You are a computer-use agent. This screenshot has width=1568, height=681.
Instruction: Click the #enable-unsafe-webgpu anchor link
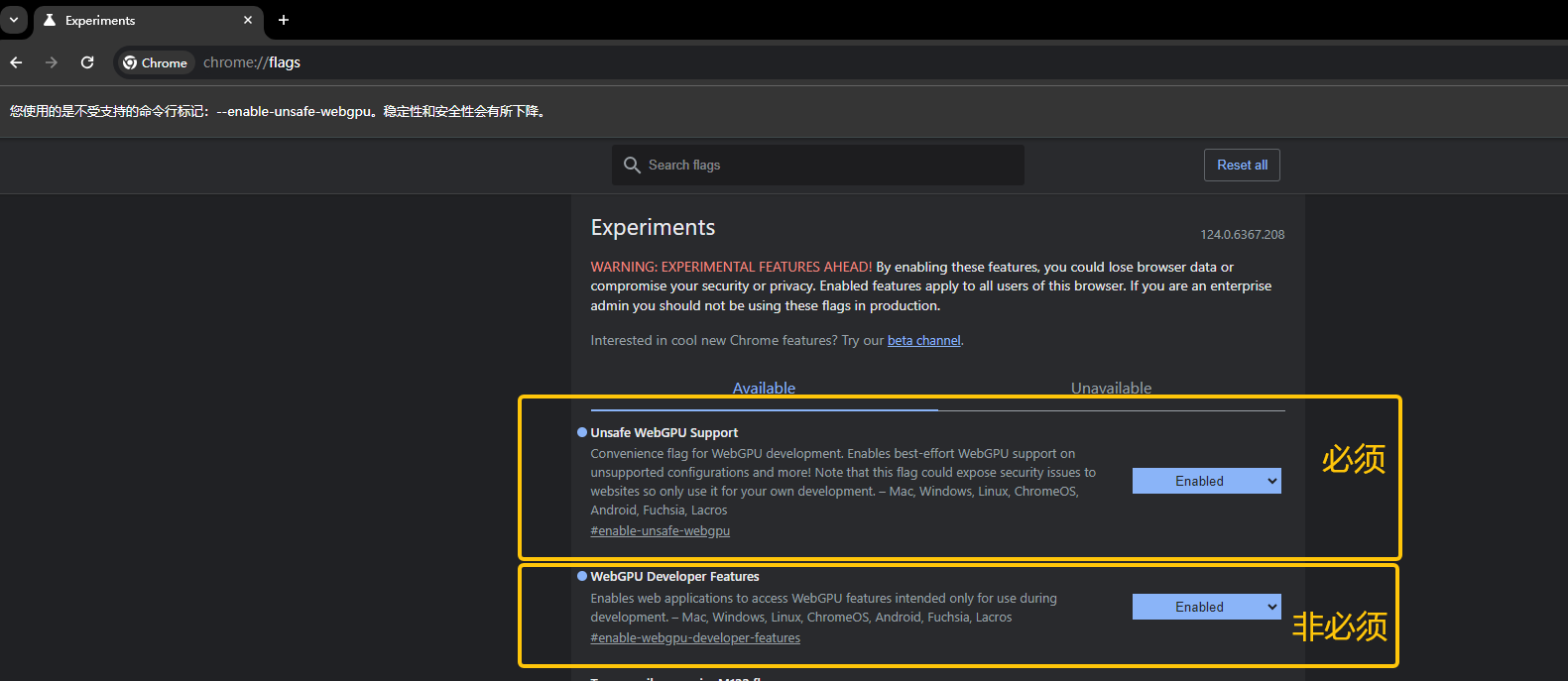[x=660, y=530]
